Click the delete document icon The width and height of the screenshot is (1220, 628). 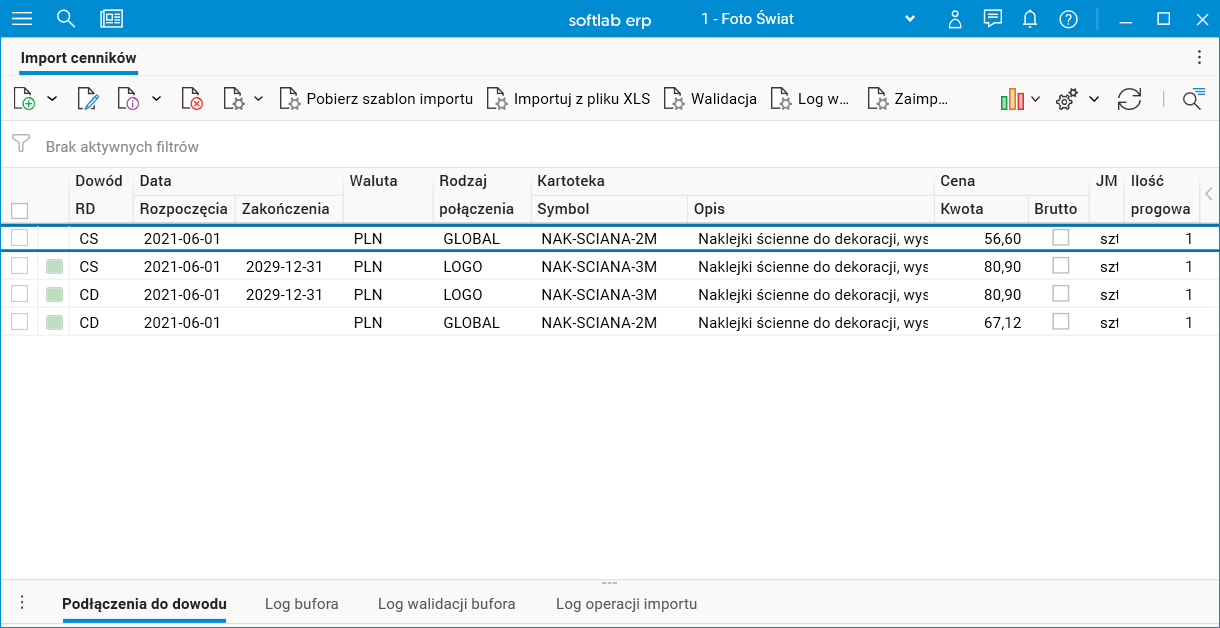pyautogui.click(x=192, y=99)
